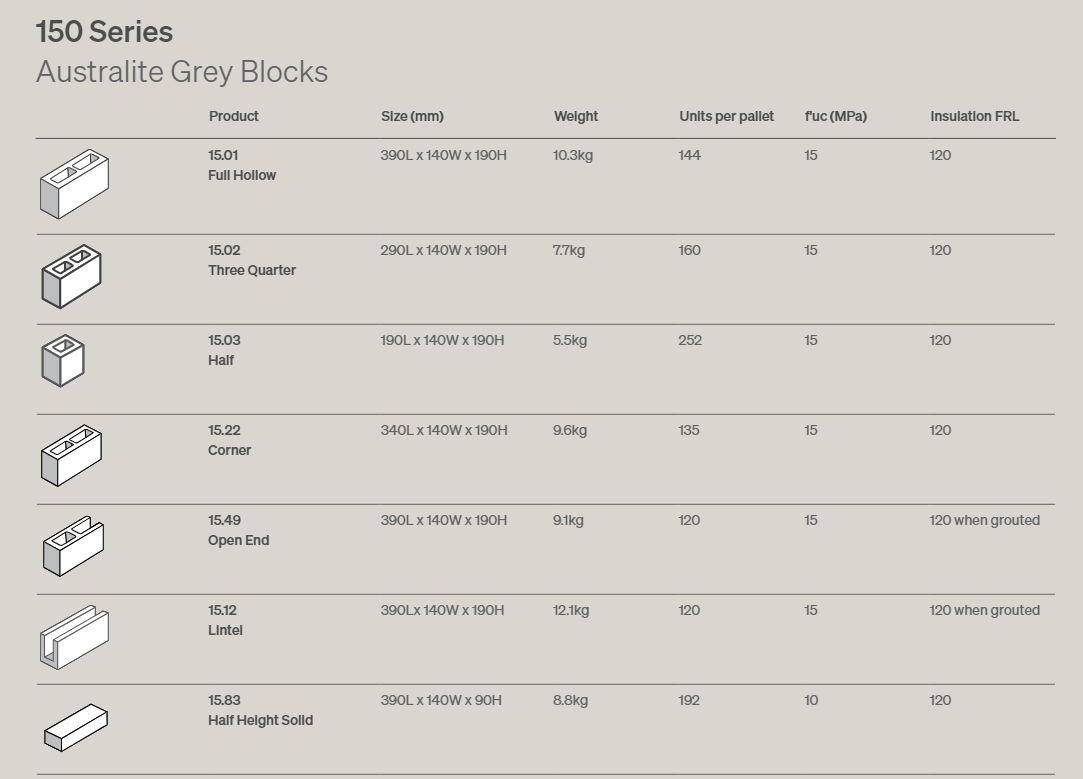
Task: Open the 15.02 Three Quarter product entry
Action: 251,260
